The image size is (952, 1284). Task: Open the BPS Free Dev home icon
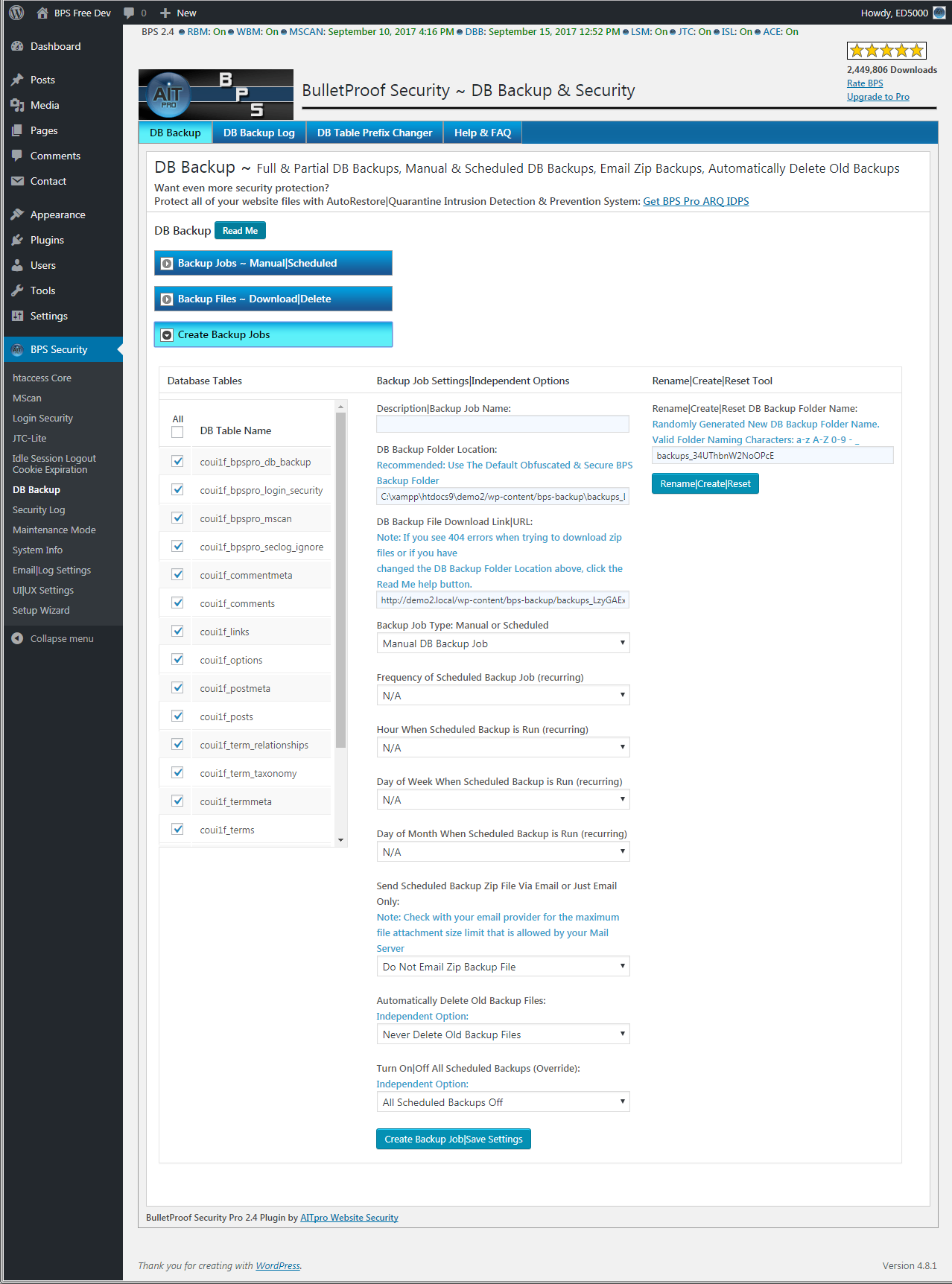[42, 13]
